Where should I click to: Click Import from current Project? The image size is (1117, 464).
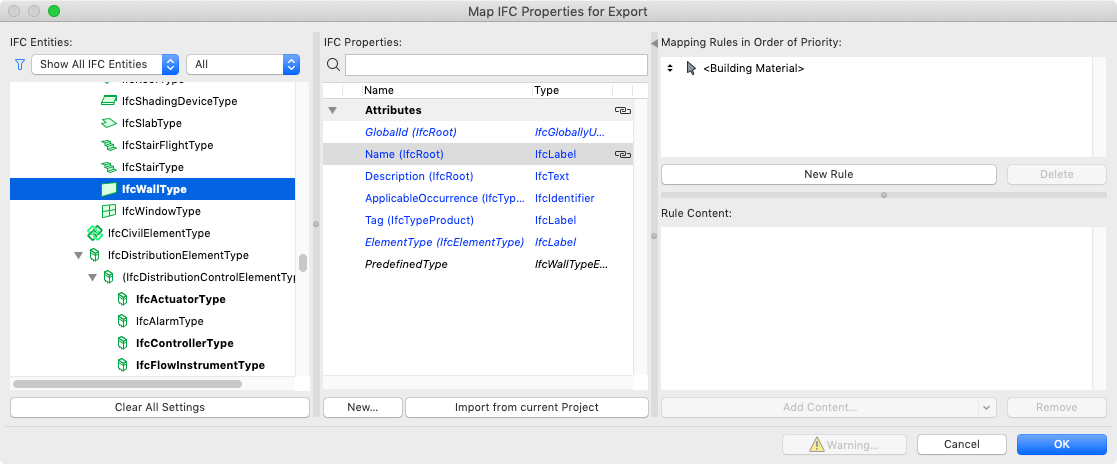tap(527, 408)
